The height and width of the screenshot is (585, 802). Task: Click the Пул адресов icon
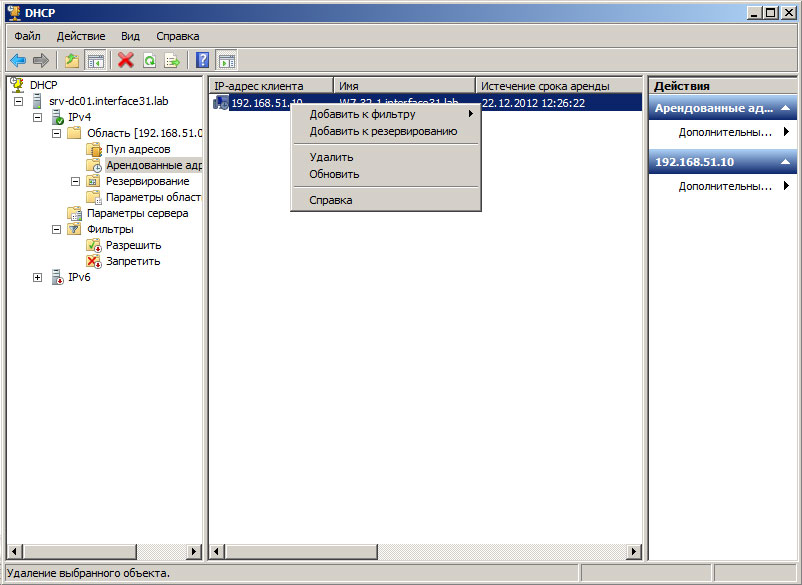[94, 149]
